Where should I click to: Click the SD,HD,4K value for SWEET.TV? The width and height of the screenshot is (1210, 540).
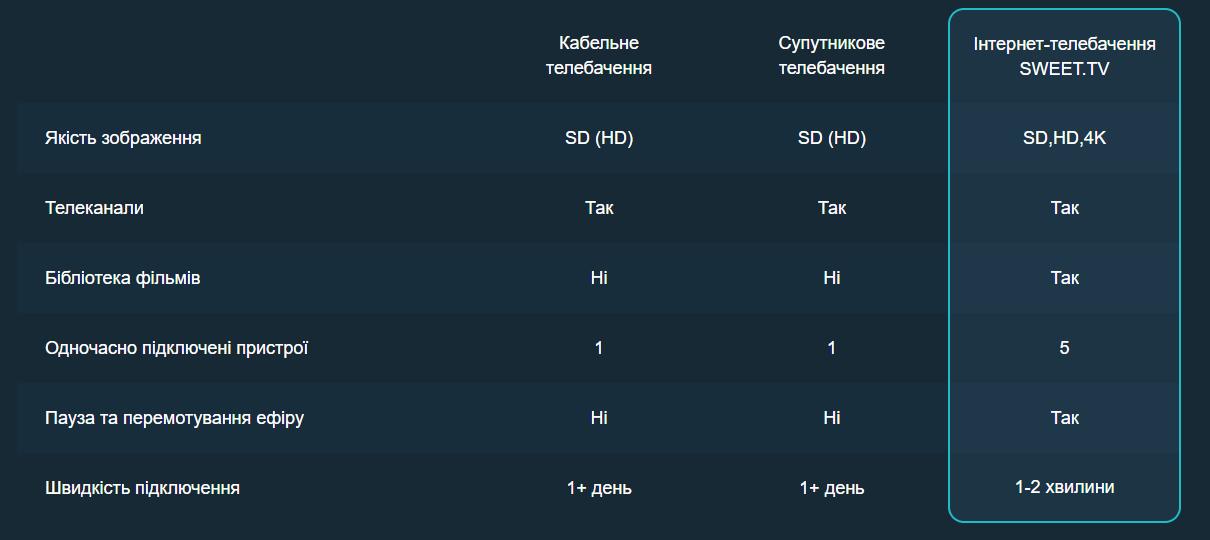[1064, 138]
